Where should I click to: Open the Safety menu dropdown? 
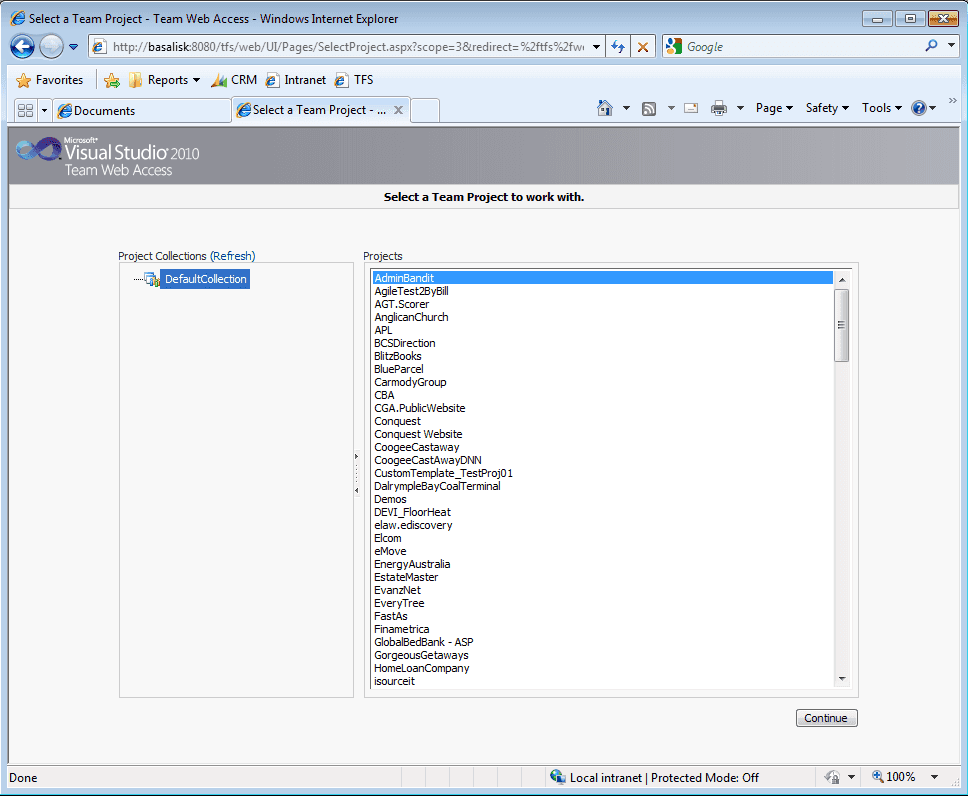827,108
